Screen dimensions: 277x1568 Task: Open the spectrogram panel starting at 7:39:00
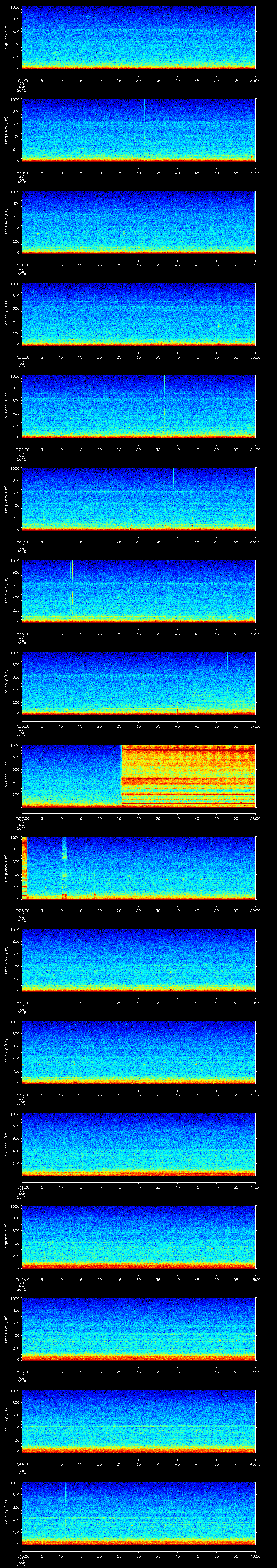pos(138,960)
